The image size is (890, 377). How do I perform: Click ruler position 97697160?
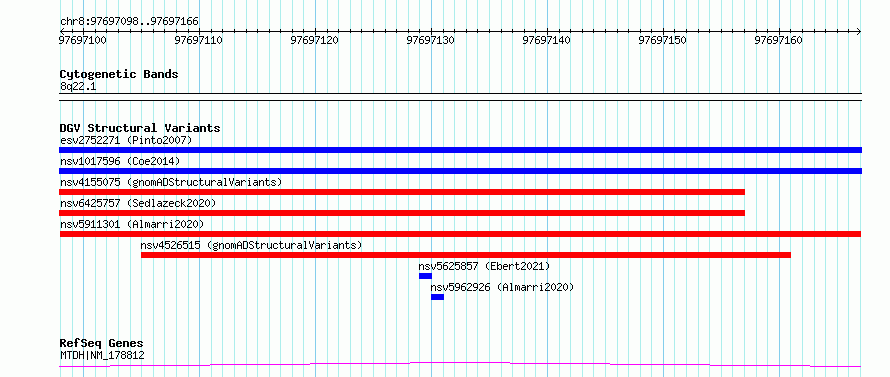click(778, 40)
